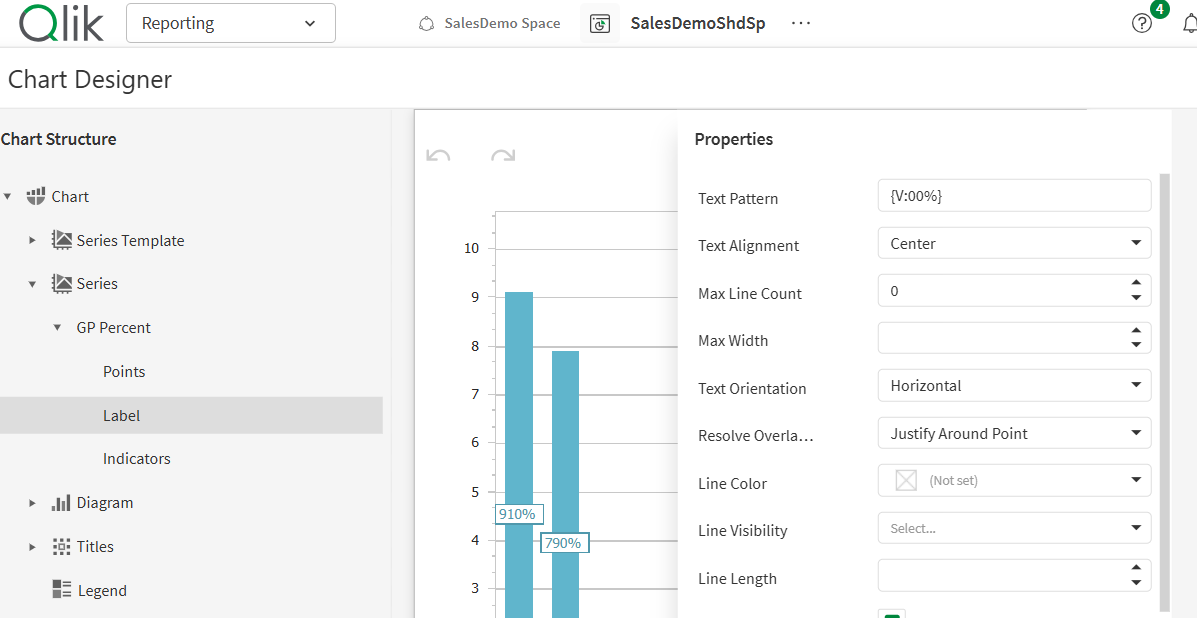The image size is (1197, 618).
Task: Open the Line Color picker
Action: pyautogui.click(x=1014, y=481)
